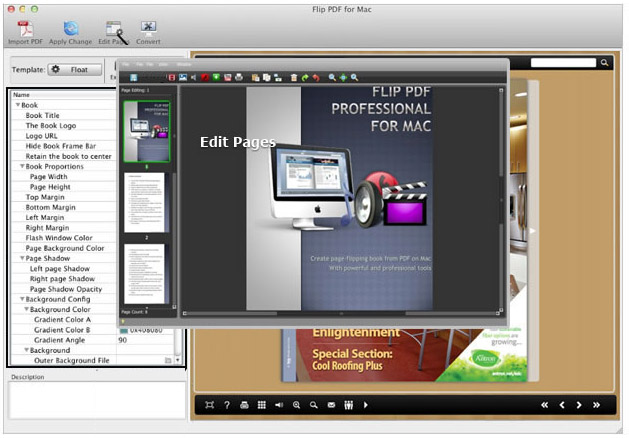Collapse the Background Color node
This screenshot has height=438, width=629.
coord(26,309)
